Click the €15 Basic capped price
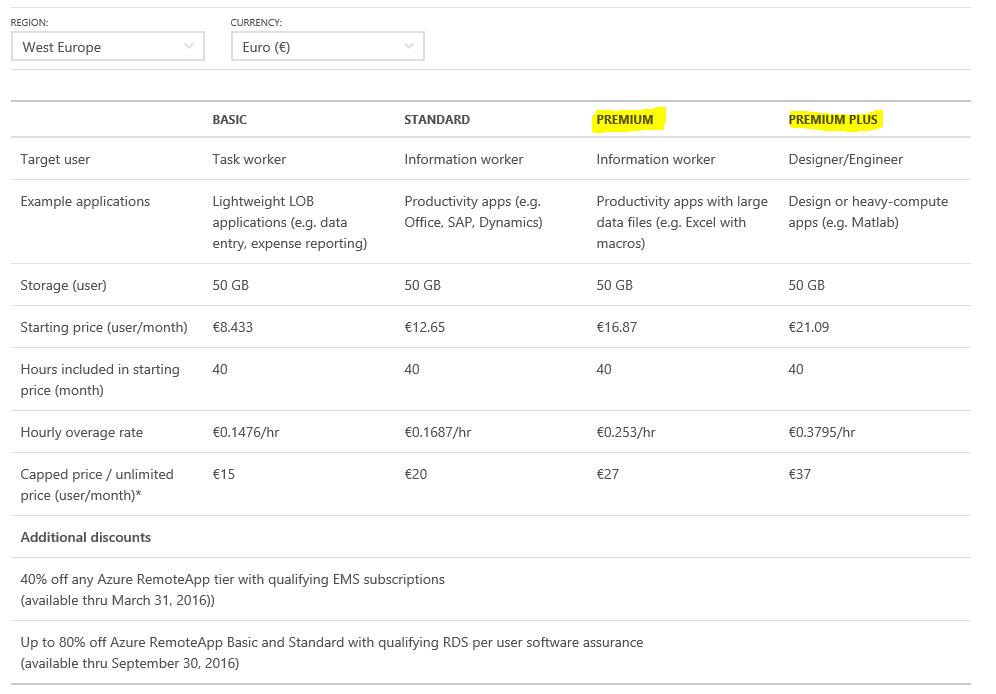 click(224, 474)
